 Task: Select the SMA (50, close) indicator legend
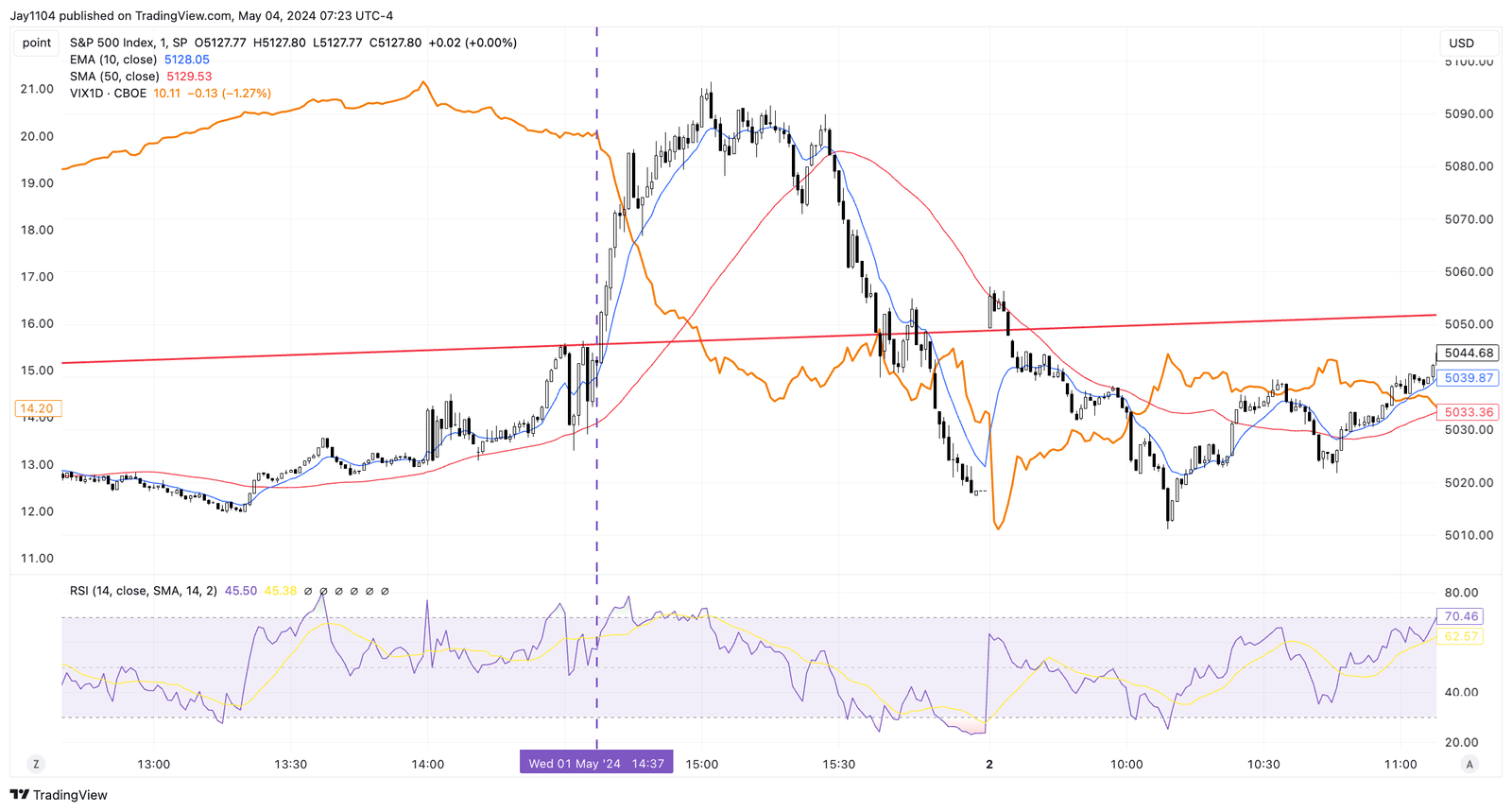coord(114,77)
